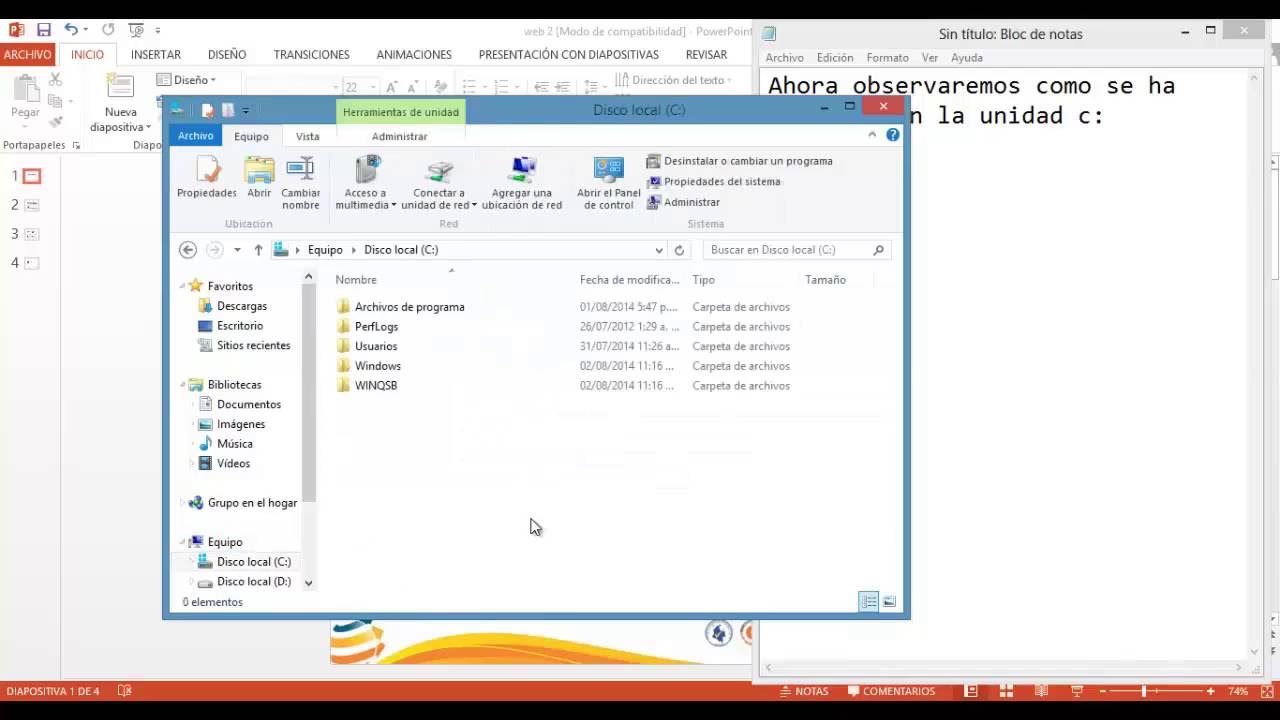Screen dimensions: 1280x720
Task: Open Administrar tab in Explorer
Action: click(399, 136)
